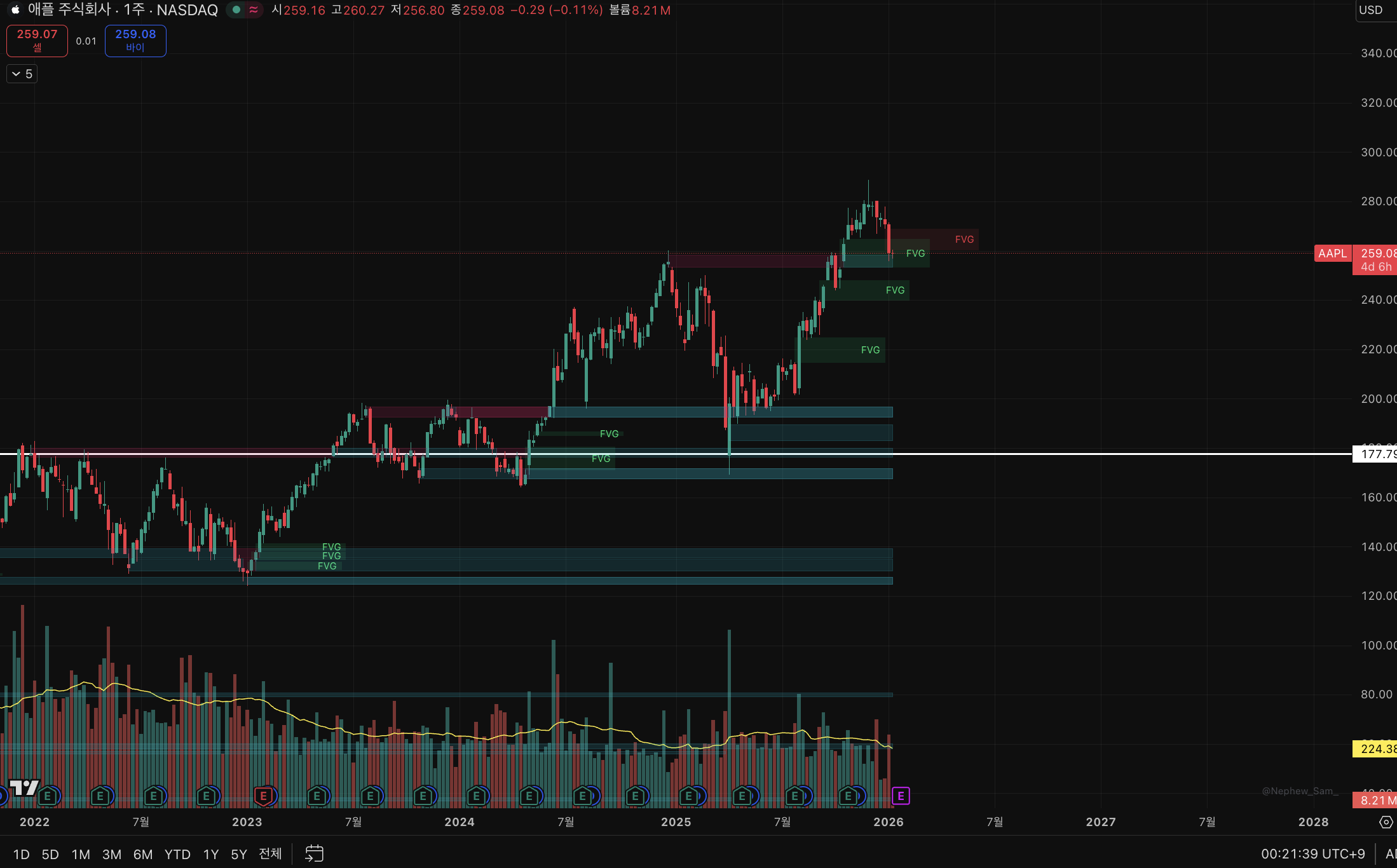The image size is (1397, 868).
Task: Click the white 177.79 horizontal line label
Action: pos(1376,454)
